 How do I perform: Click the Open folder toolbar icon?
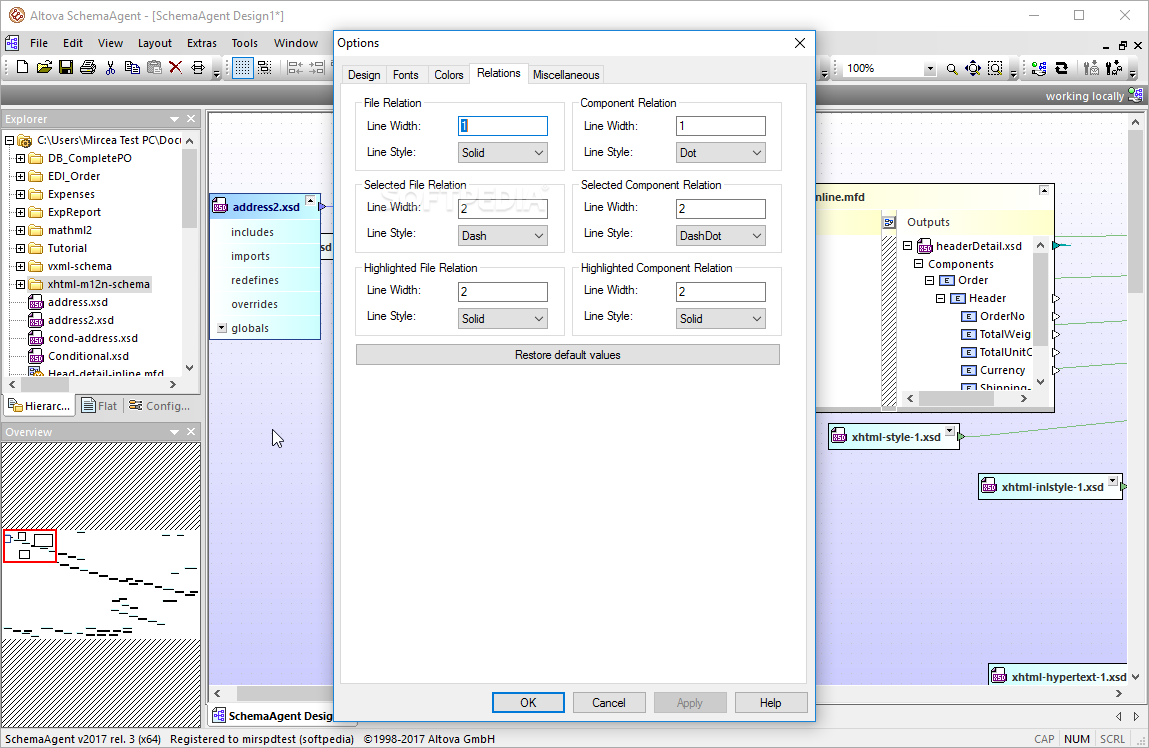[x=44, y=68]
